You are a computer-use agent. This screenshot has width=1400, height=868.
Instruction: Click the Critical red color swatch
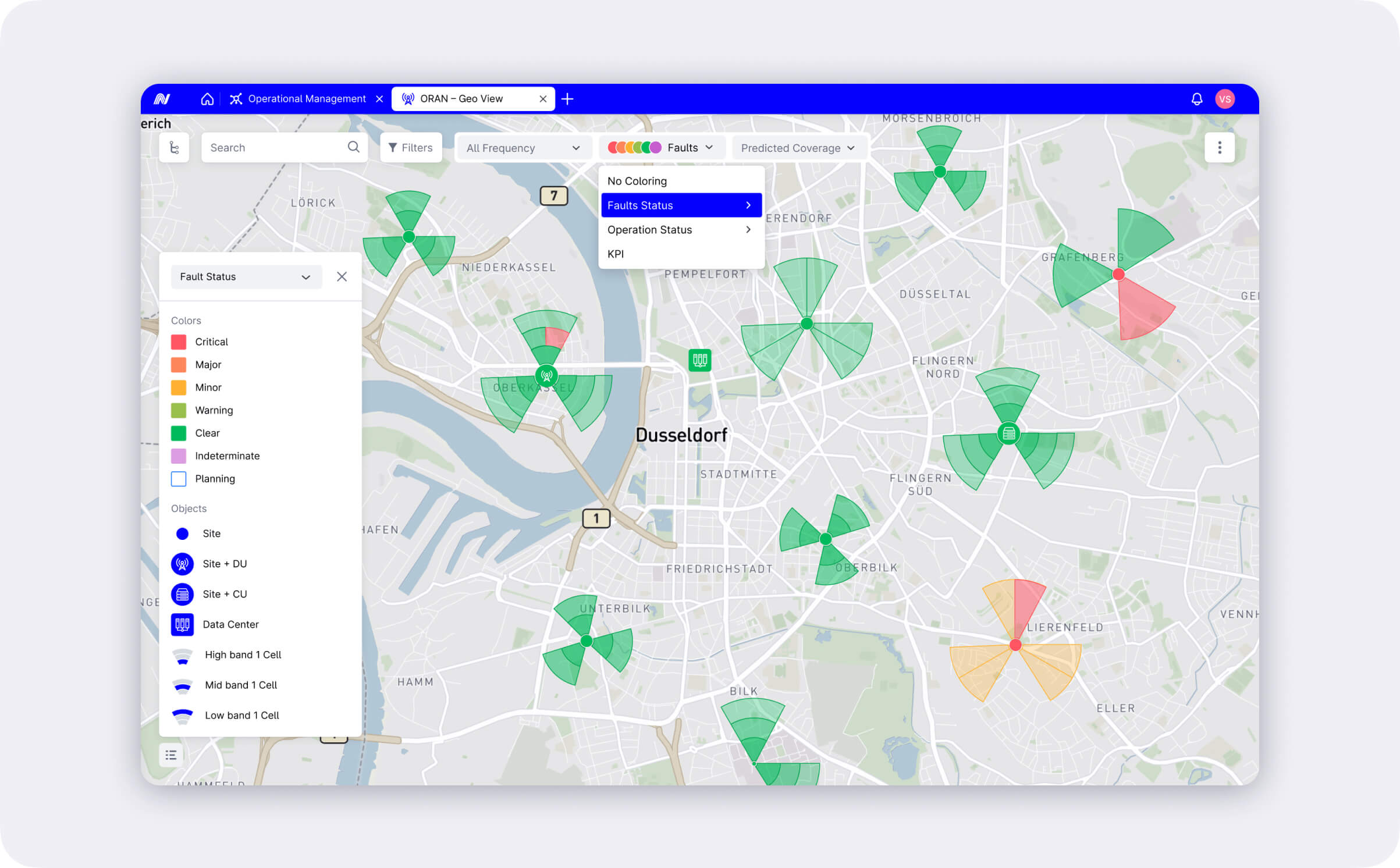click(x=179, y=342)
